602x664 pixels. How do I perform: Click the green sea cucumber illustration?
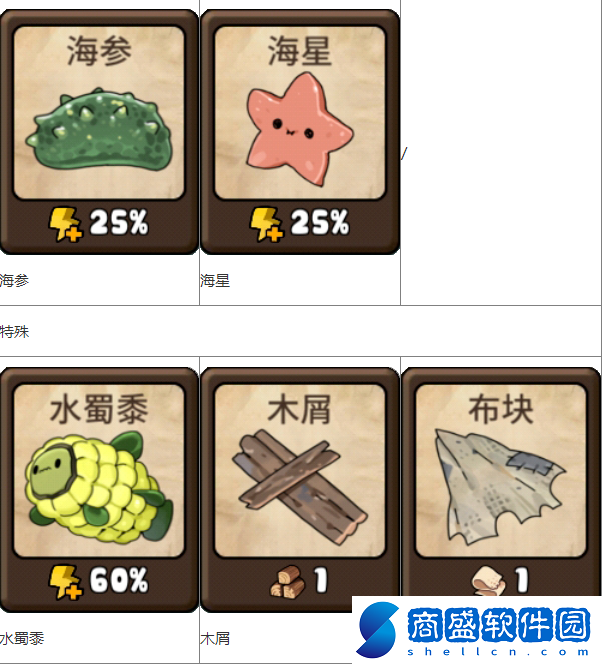coord(99,130)
